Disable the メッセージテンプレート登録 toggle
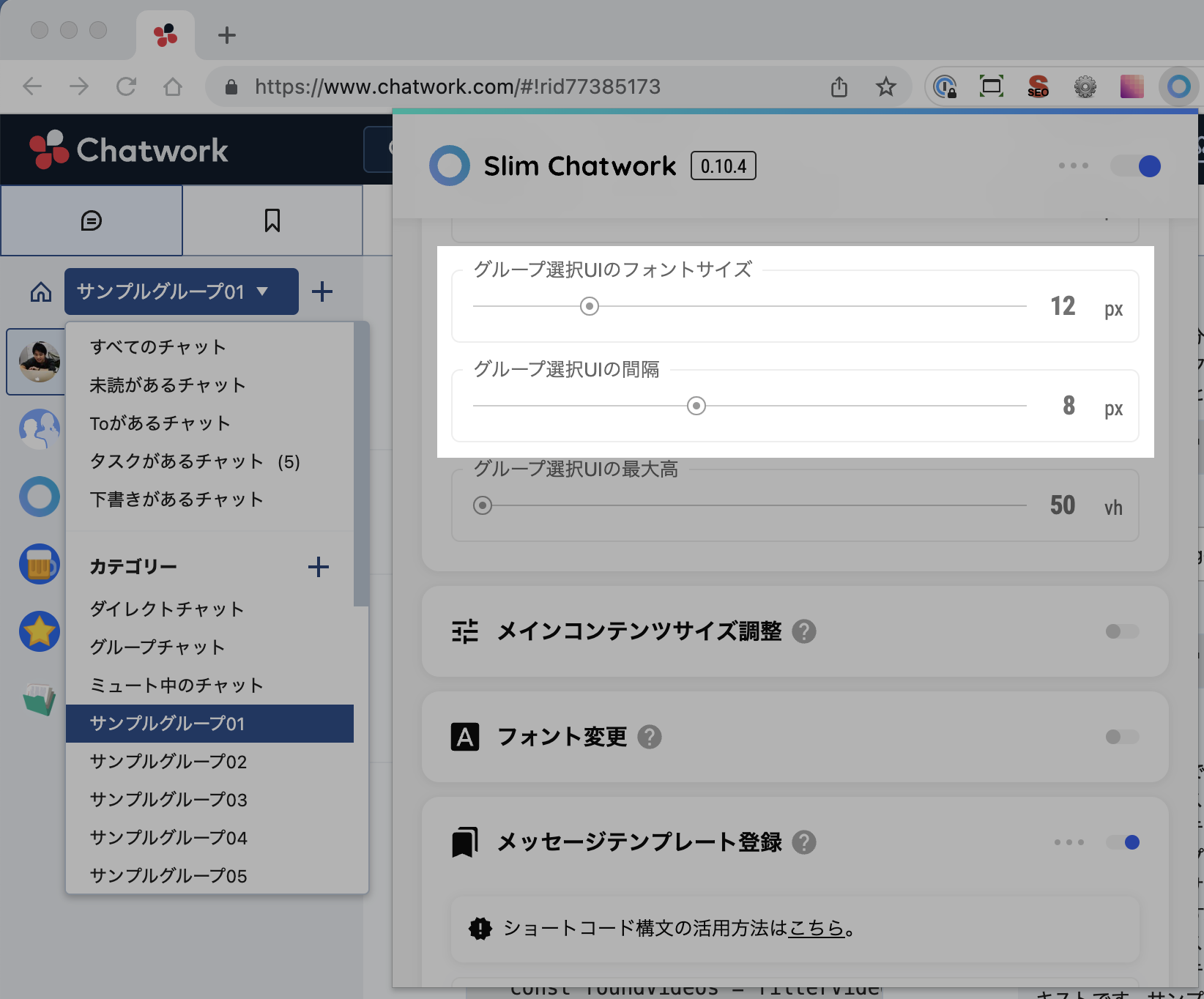 click(1122, 842)
